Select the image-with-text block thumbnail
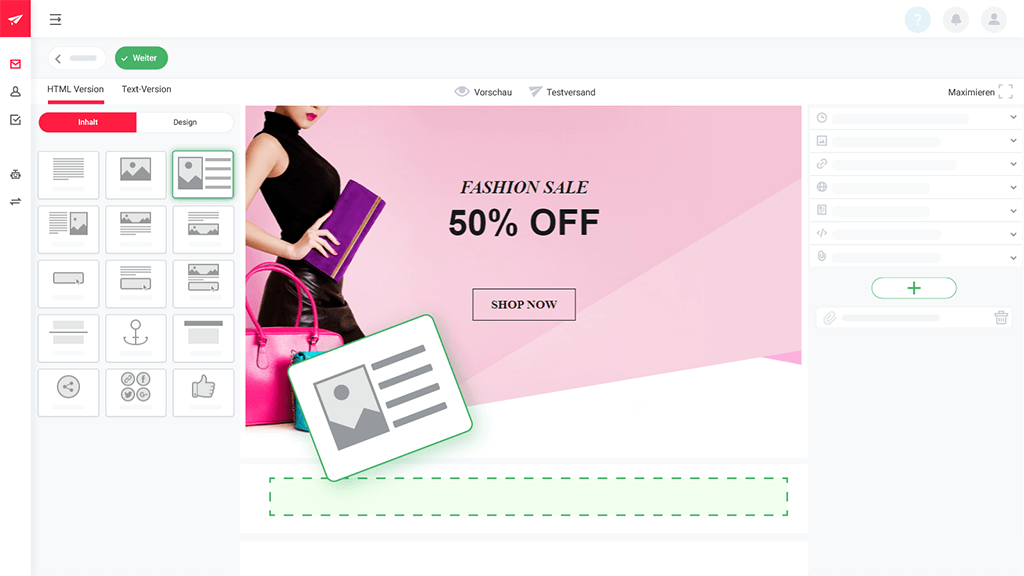 pyautogui.click(x=203, y=174)
